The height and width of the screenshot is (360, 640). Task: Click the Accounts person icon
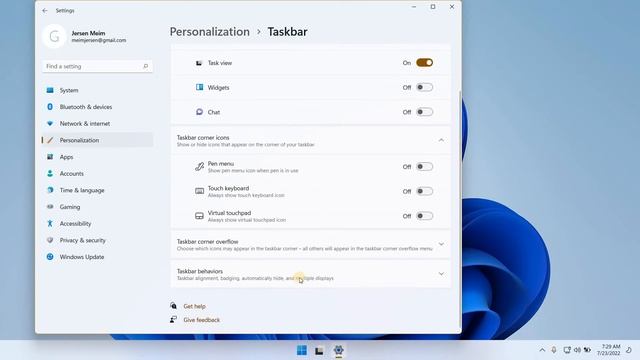[50, 173]
